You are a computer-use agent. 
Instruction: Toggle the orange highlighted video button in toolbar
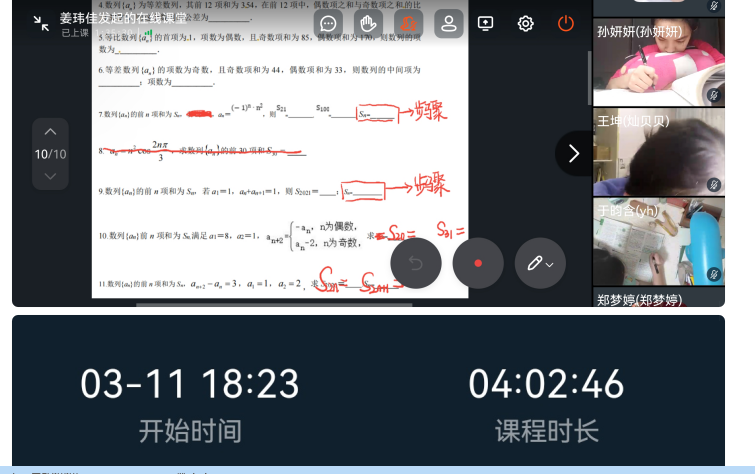(x=407, y=23)
